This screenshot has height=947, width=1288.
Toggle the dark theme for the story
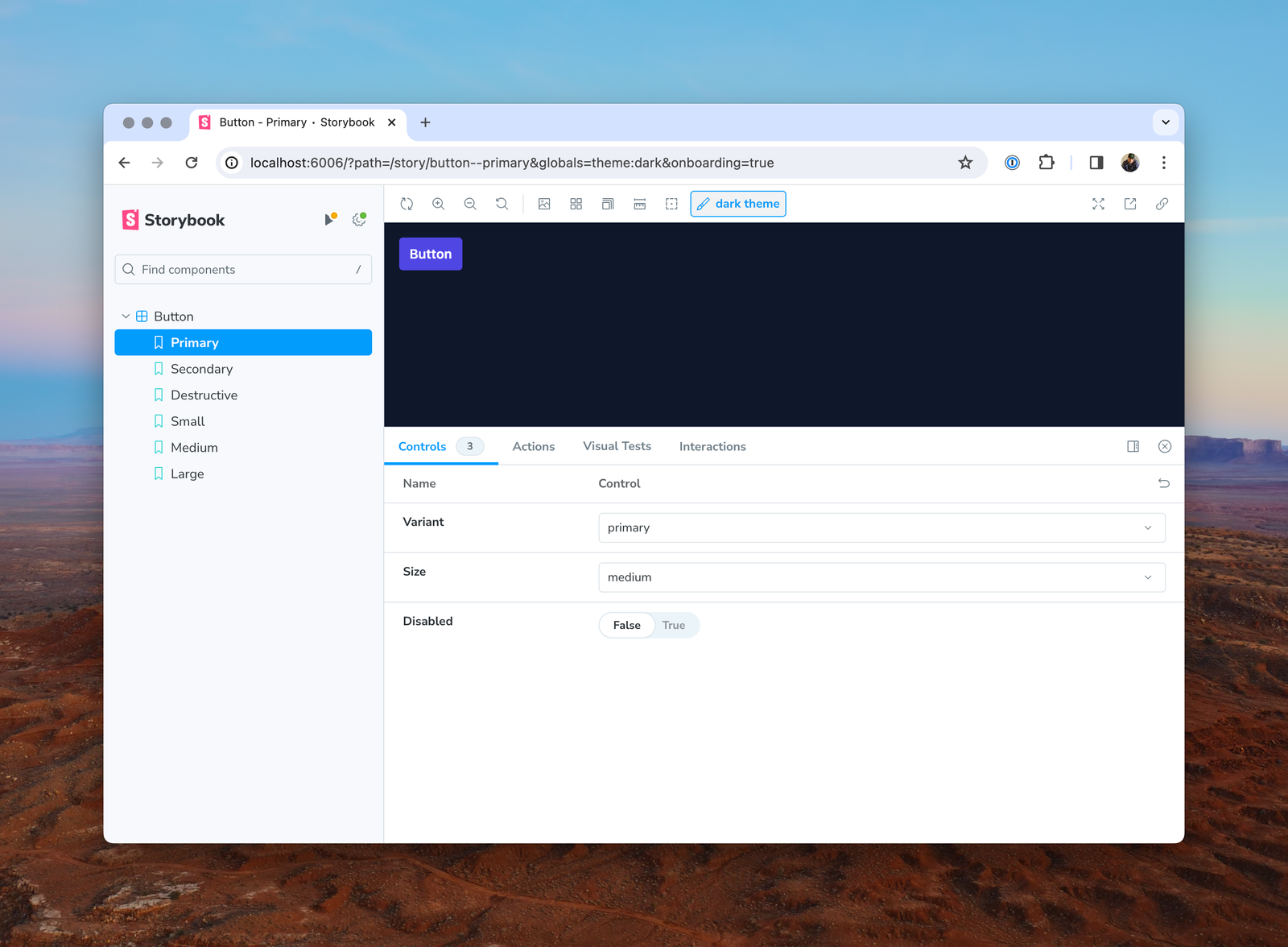click(x=737, y=204)
